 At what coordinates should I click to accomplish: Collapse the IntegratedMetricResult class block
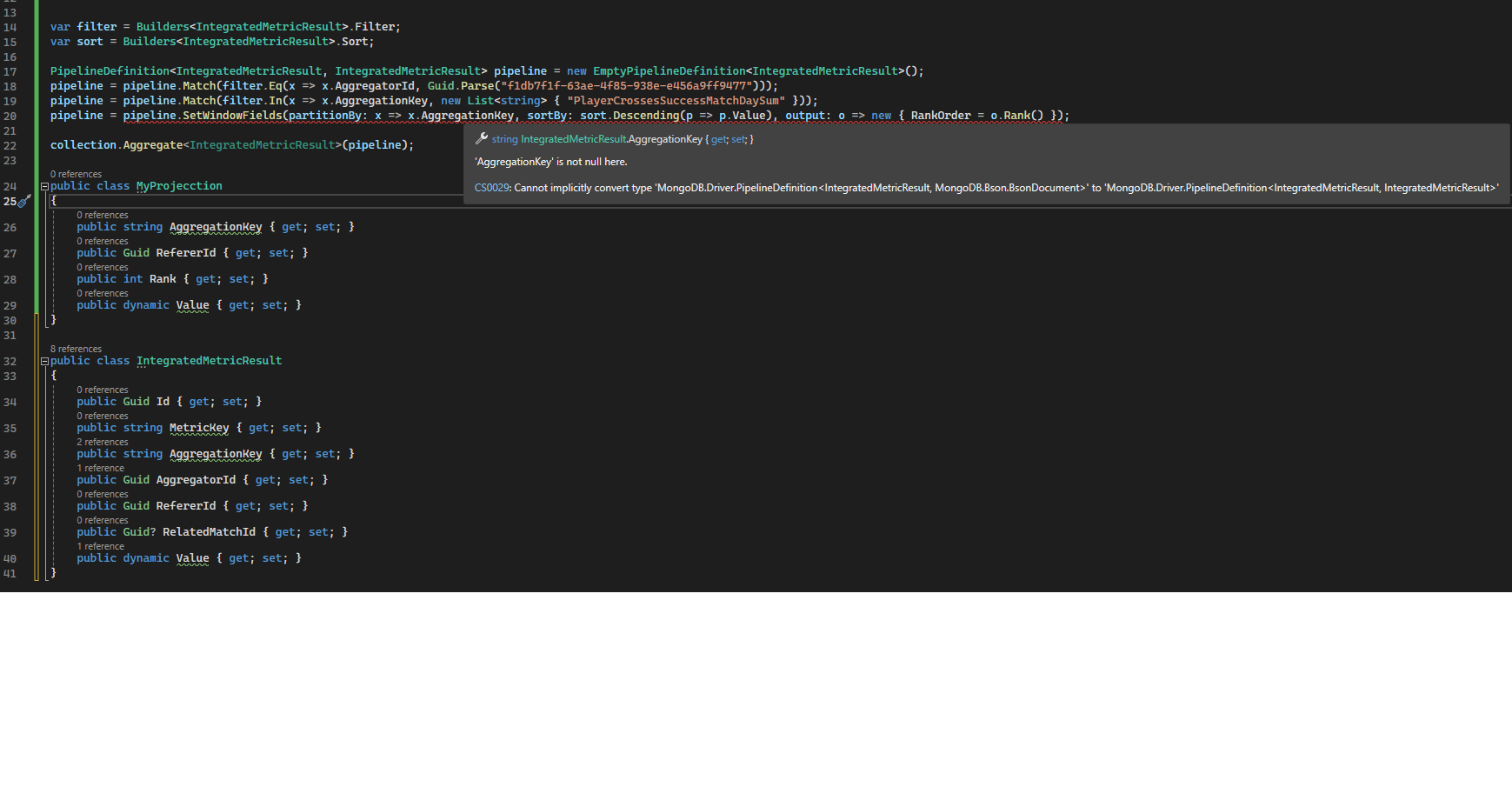(x=44, y=362)
